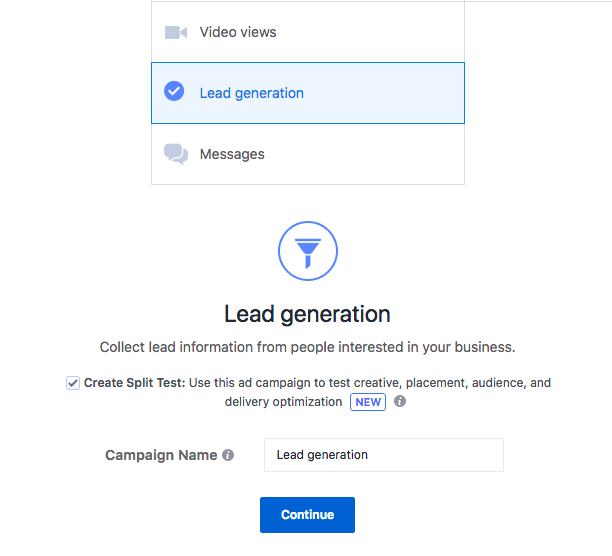Click into the Campaign Name text field
The height and width of the screenshot is (556, 612).
coord(383,455)
